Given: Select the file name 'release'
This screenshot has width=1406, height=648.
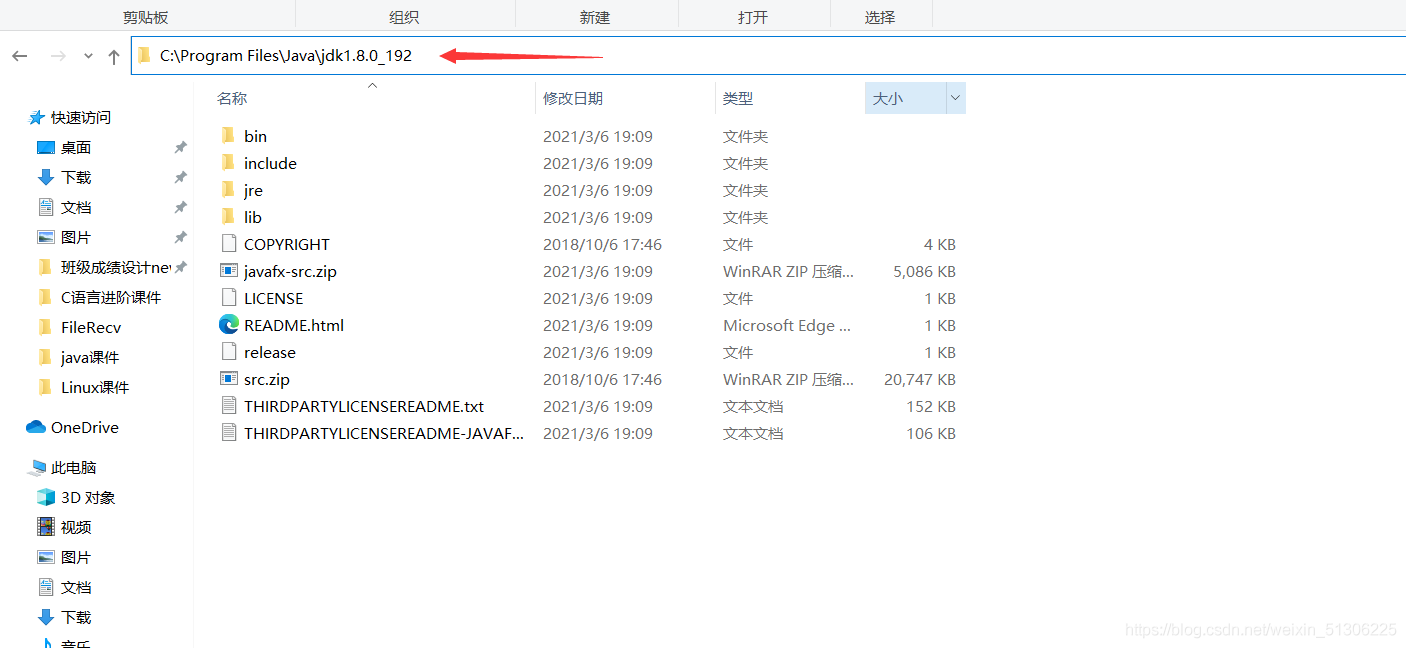Looking at the screenshot, I should 270,352.
